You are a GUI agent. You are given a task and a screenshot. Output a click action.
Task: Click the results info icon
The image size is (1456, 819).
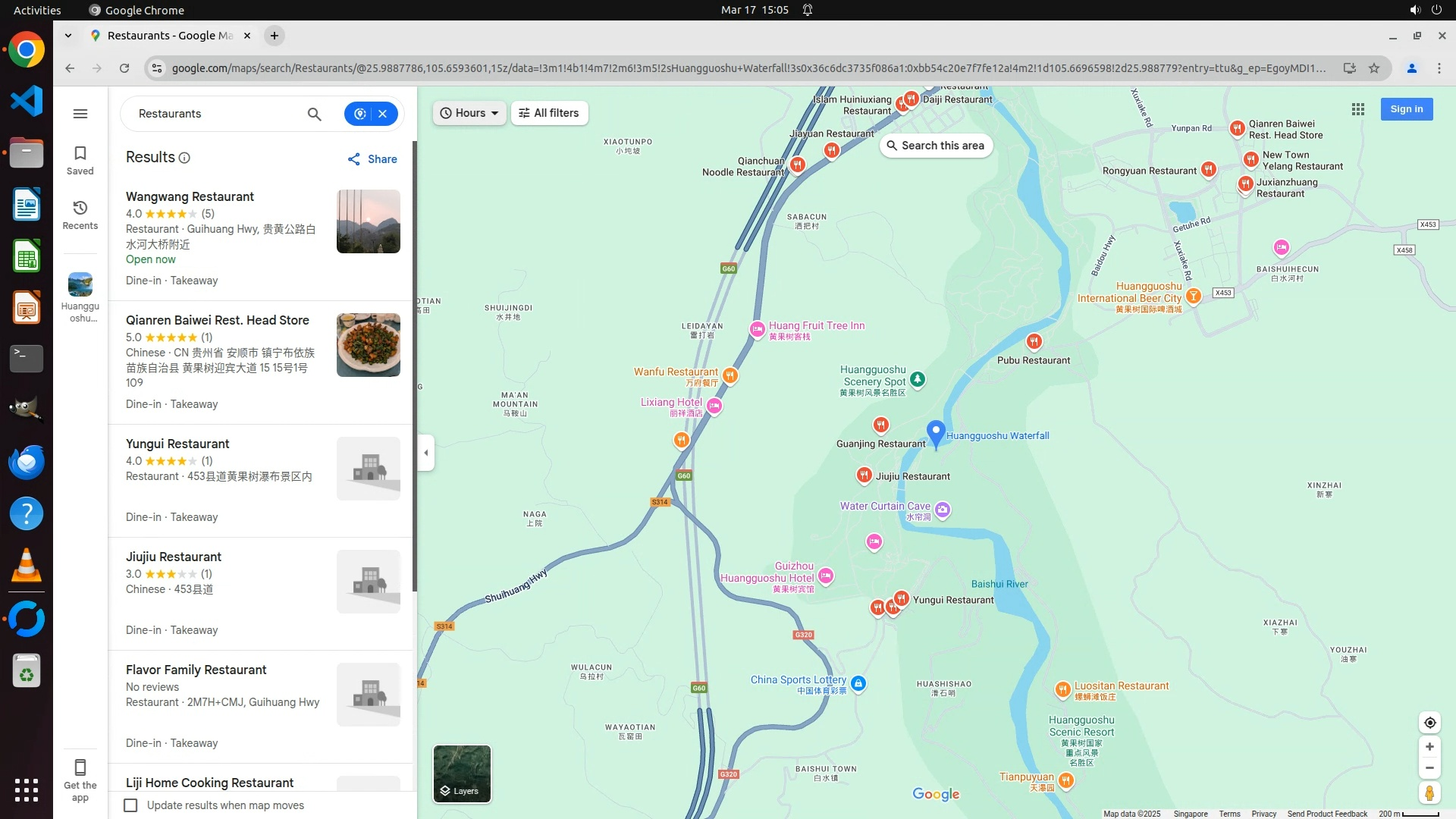click(x=184, y=158)
